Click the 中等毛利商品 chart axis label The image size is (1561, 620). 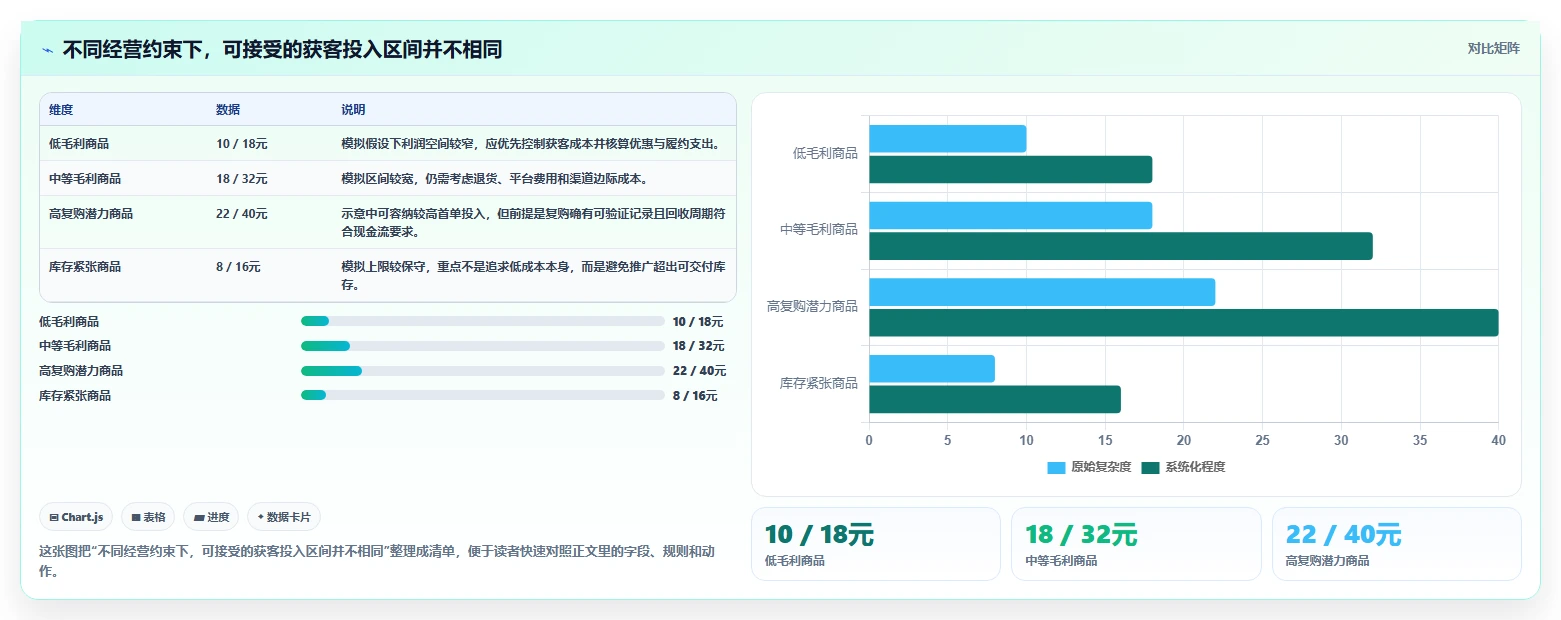819,230
